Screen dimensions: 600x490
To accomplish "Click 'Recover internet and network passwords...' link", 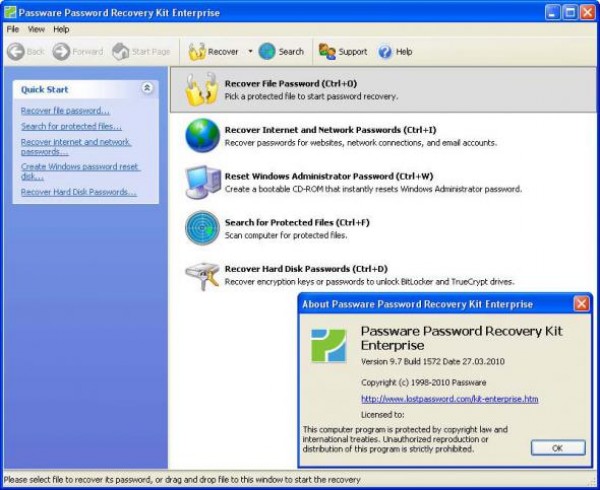I will pyautogui.click(x=76, y=147).
